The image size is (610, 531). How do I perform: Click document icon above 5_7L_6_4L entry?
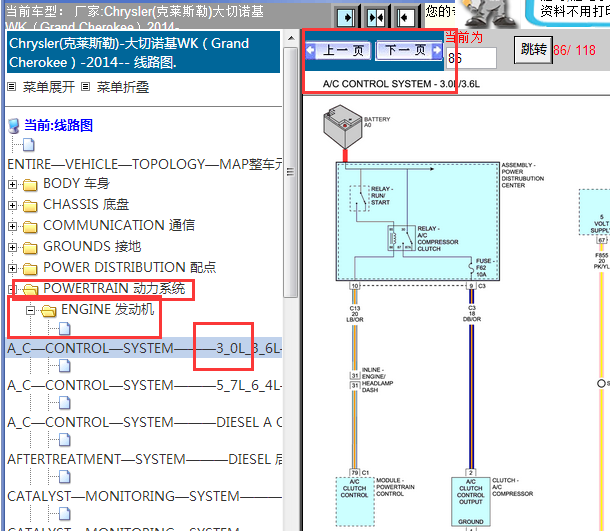[65, 366]
